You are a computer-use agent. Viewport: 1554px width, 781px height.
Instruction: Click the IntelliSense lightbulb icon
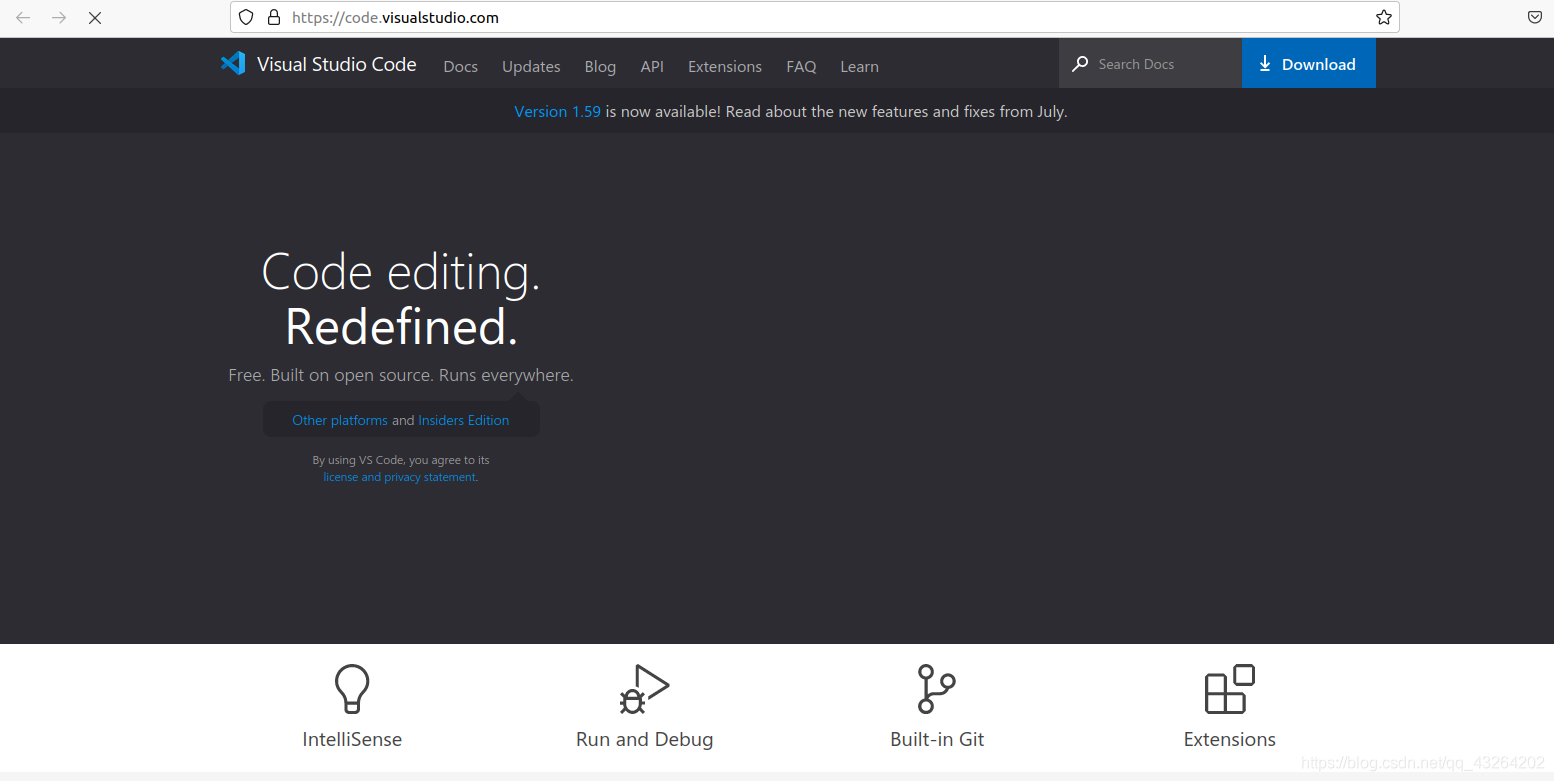(x=352, y=689)
